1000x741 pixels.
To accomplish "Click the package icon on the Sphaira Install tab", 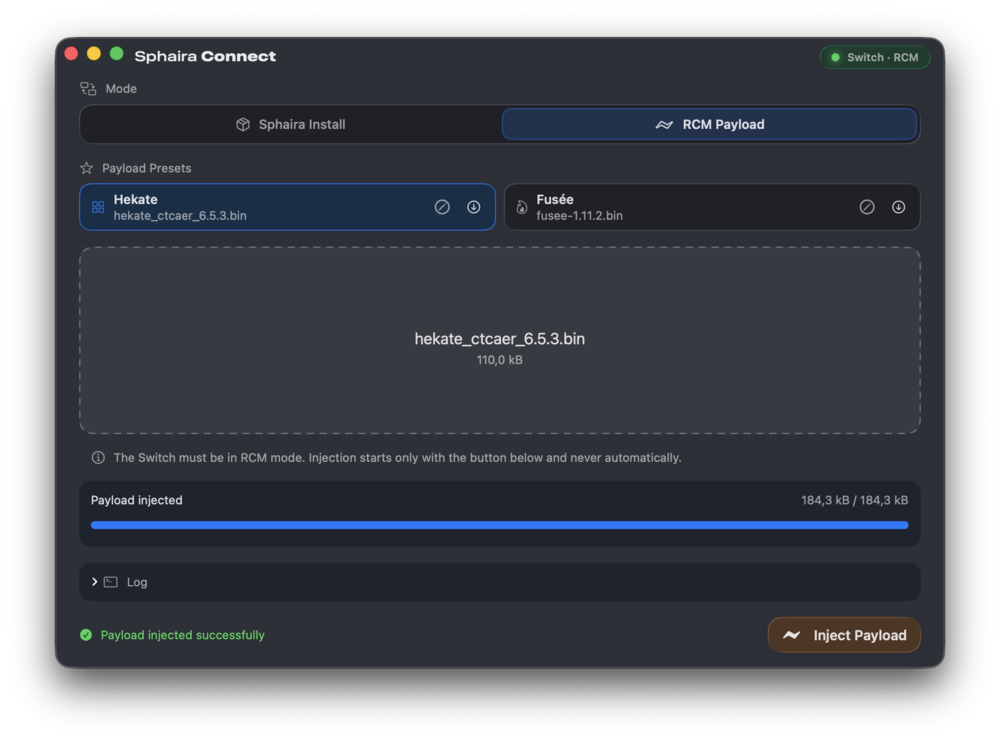I will coord(243,124).
